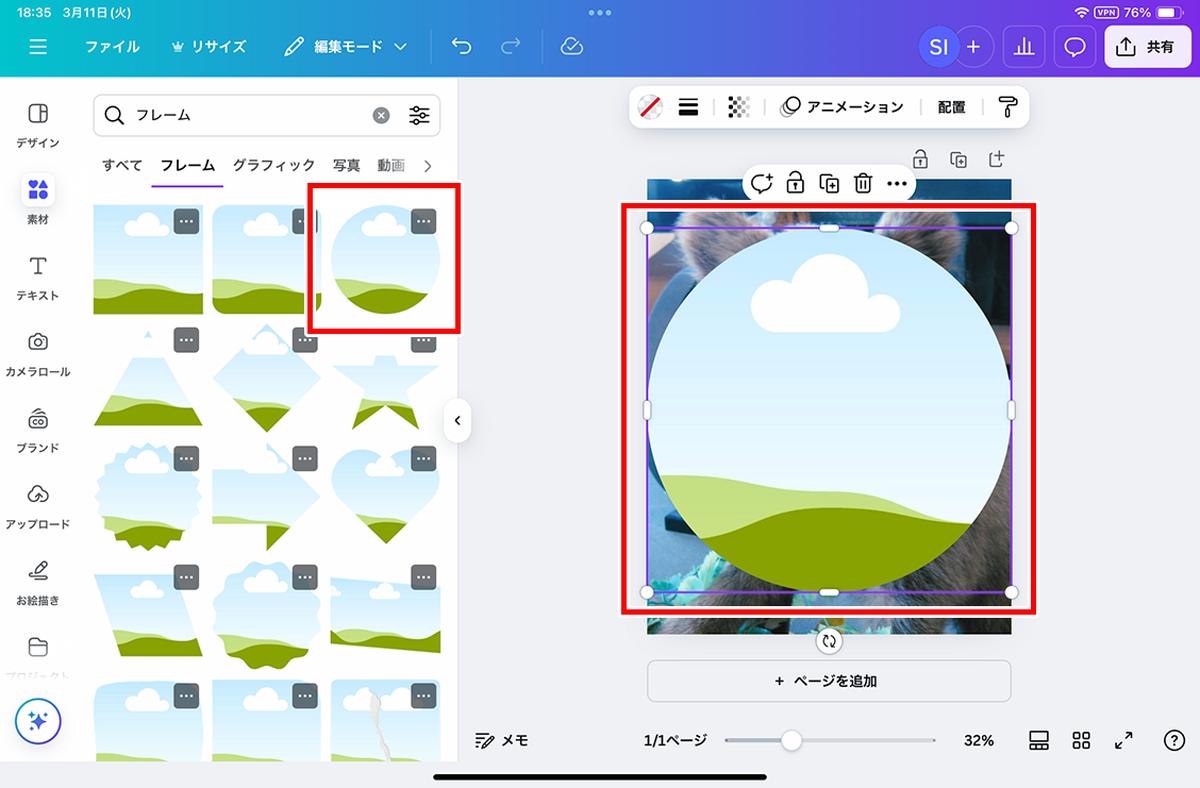This screenshot has width=1200, height=788.
Task: Toggle the page thumbnails strip view icon
Action: (1039, 740)
